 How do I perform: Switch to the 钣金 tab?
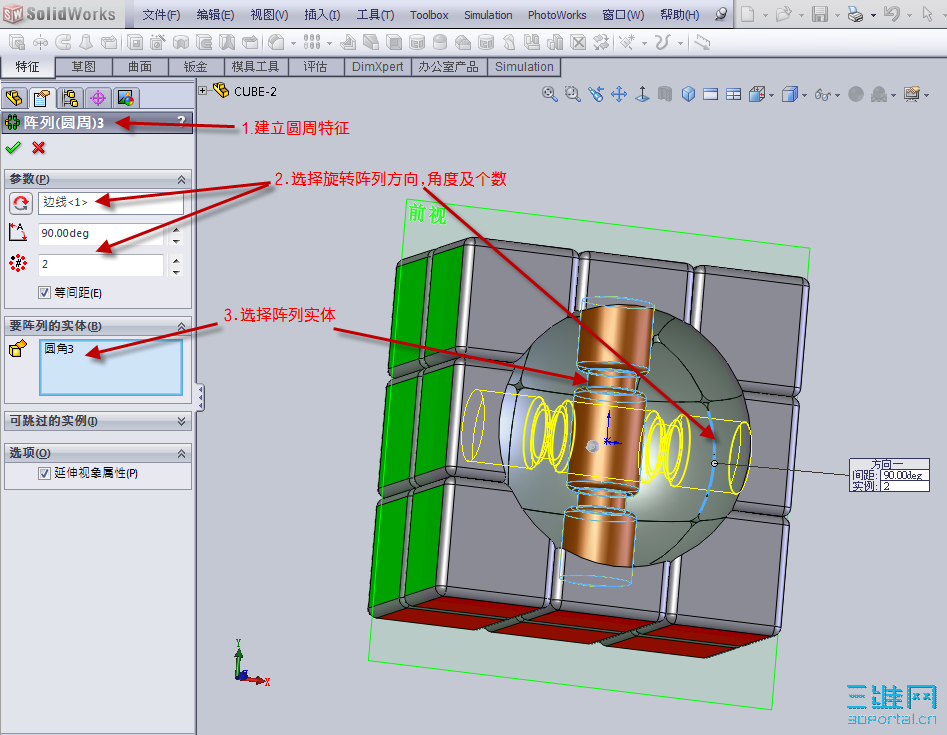point(196,66)
